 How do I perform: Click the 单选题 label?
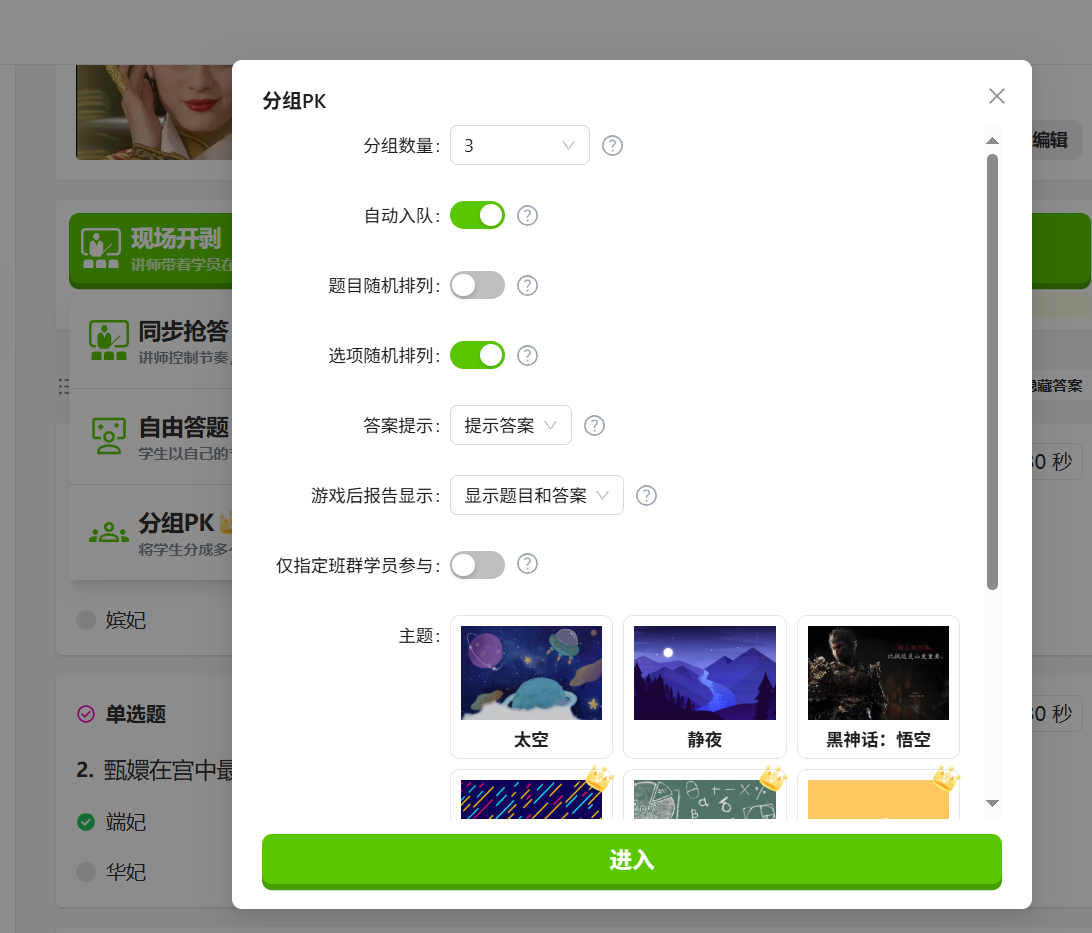coord(136,714)
